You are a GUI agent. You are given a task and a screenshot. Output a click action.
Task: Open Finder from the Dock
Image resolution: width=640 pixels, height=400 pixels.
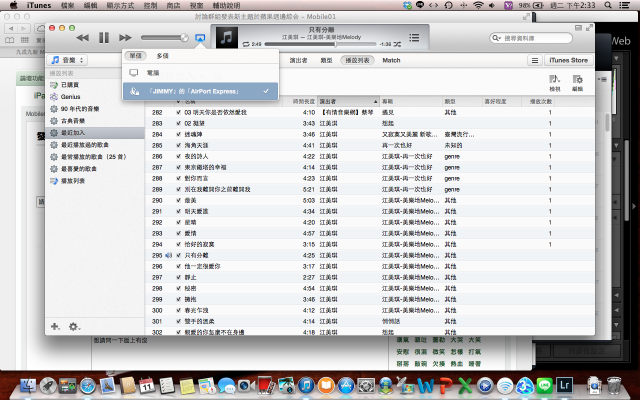tap(28, 386)
